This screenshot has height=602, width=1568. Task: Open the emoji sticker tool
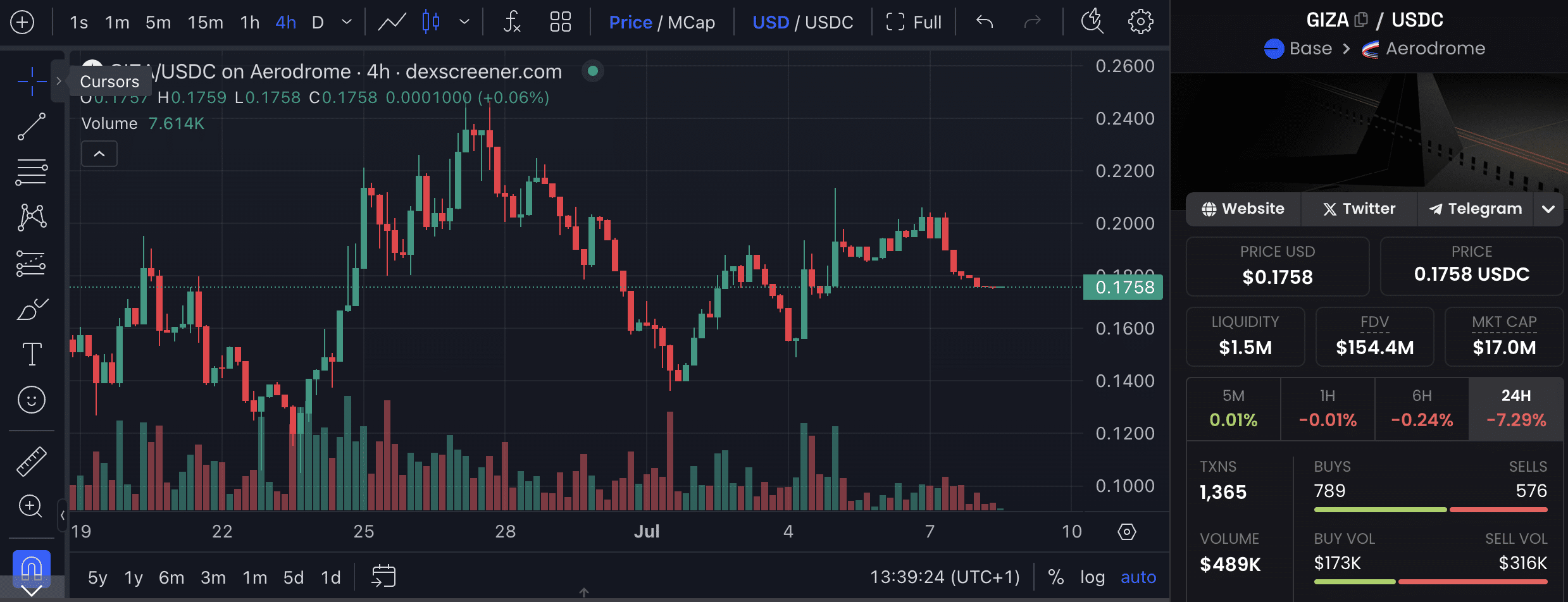(32, 400)
